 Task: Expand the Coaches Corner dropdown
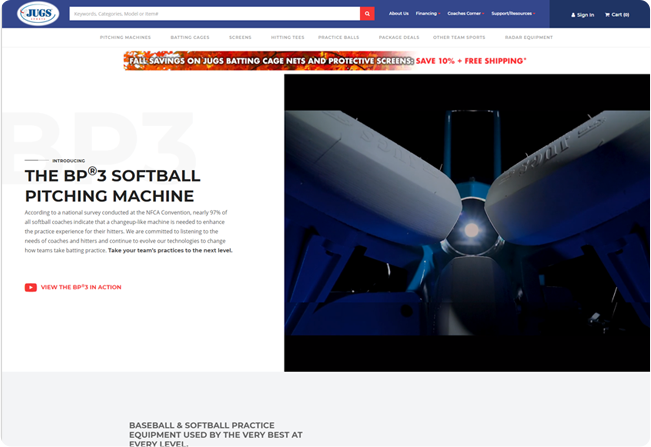pyautogui.click(x=465, y=14)
